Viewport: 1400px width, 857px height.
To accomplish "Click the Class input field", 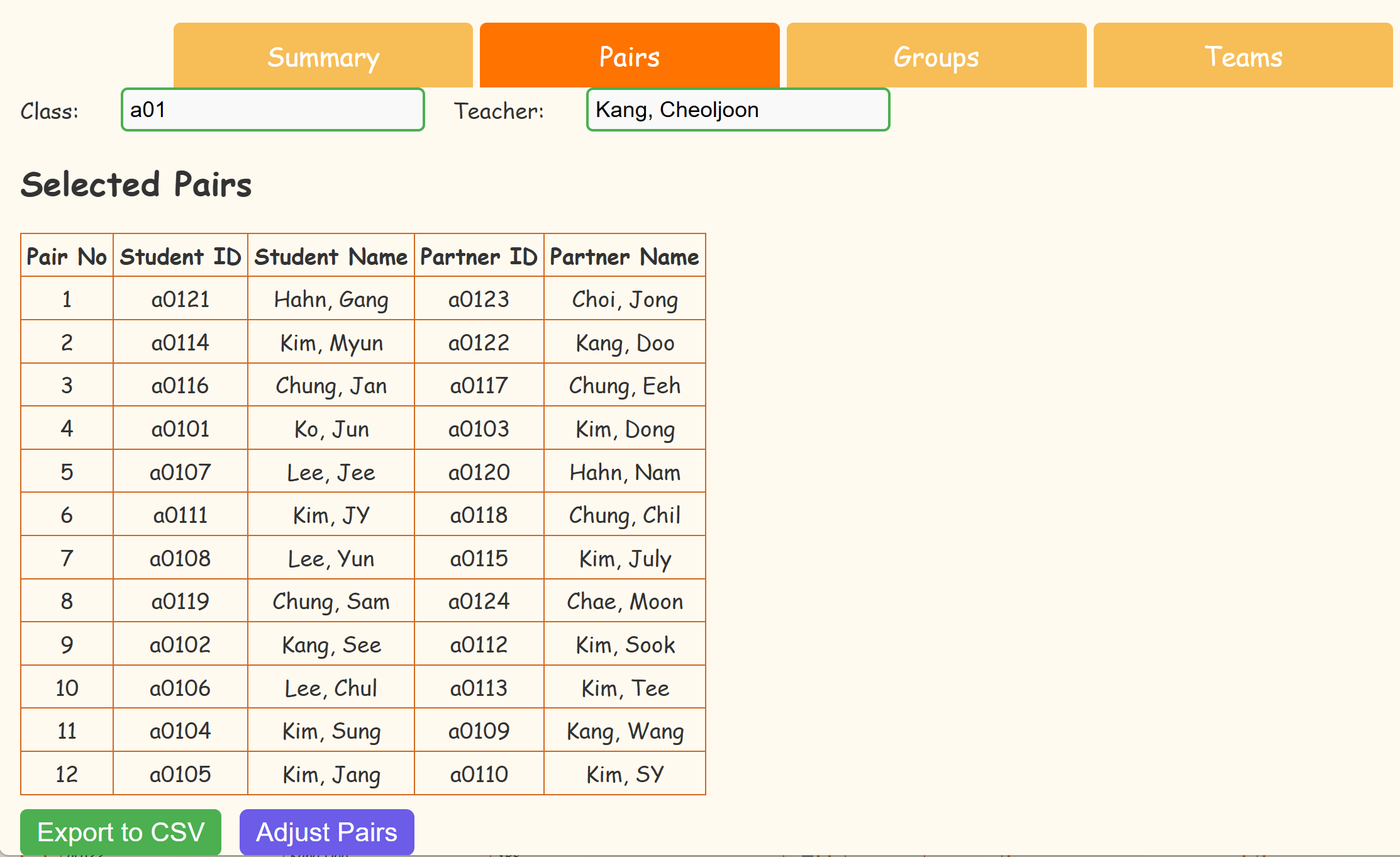I will coord(272,110).
